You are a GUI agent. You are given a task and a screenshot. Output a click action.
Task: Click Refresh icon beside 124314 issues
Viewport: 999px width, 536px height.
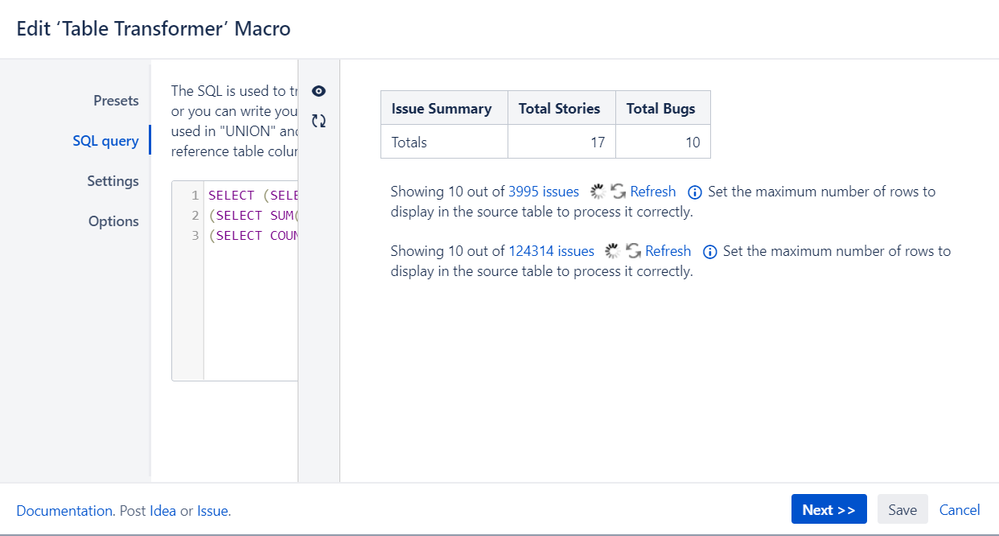pyautogui.click(x=633, y=251)
